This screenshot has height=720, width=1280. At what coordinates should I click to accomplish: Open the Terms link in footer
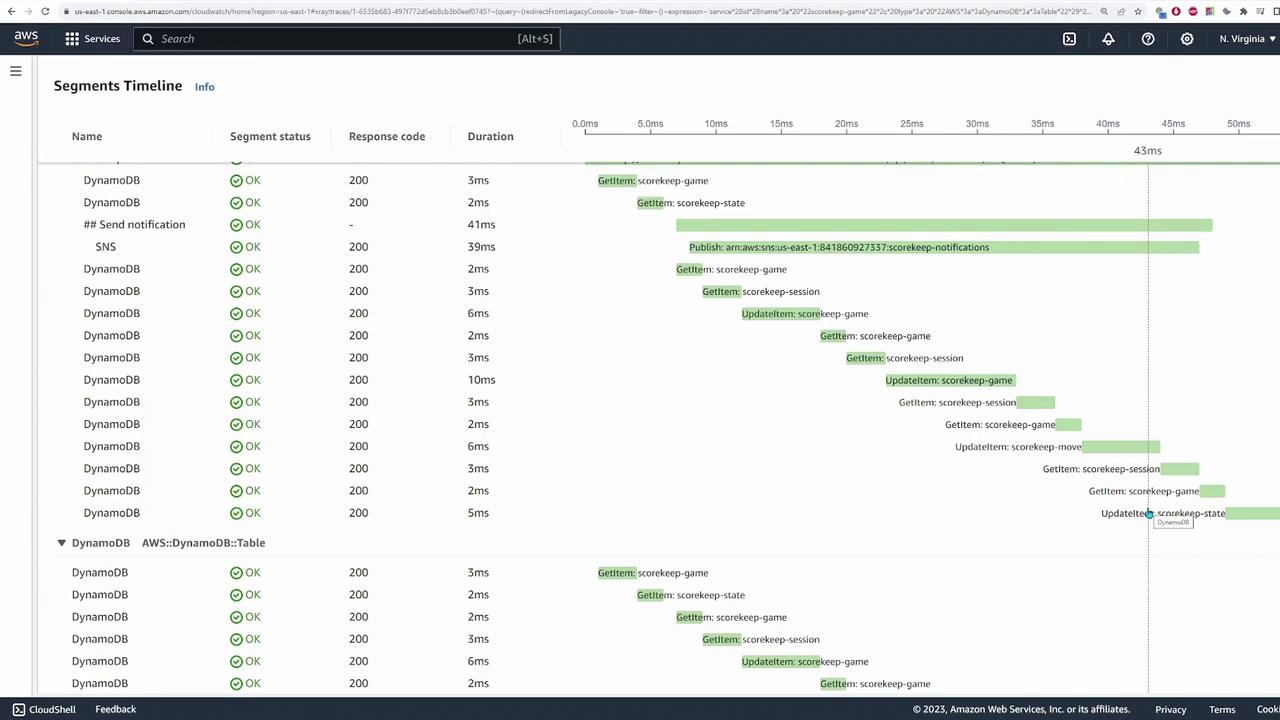point(1222,709)
